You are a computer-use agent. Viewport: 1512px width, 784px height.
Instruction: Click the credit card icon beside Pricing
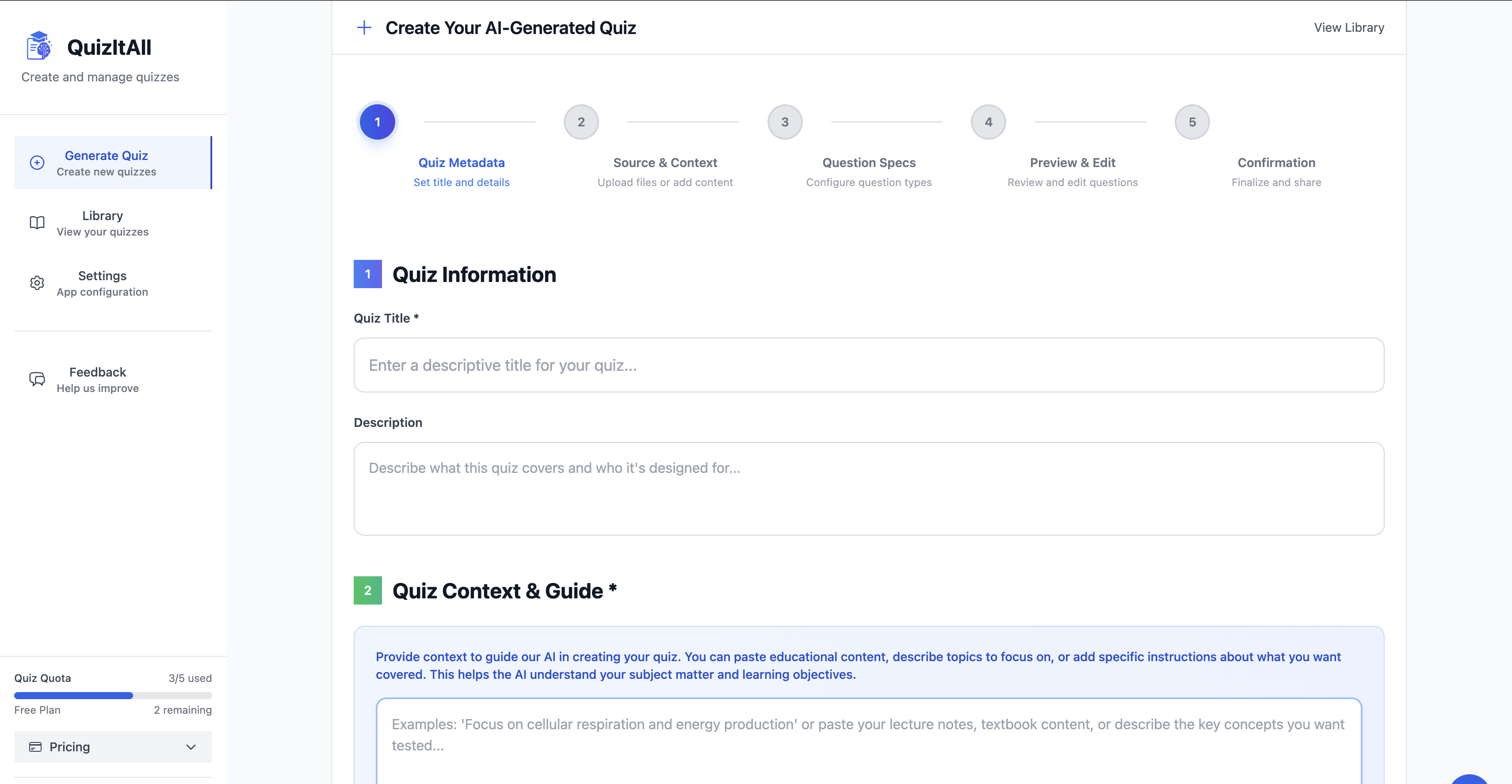[36, 746]
